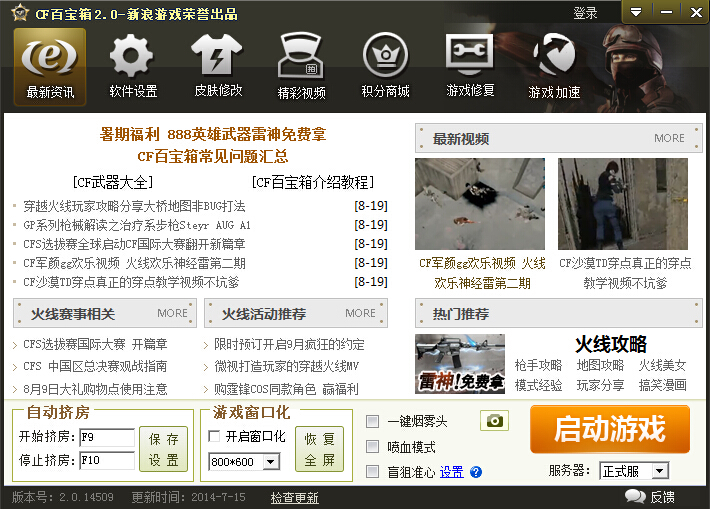Open news item CF沙漠TD穿点真正的穿点教学视频不坑爹
The image size is (710, 509).
pos(131,283)
